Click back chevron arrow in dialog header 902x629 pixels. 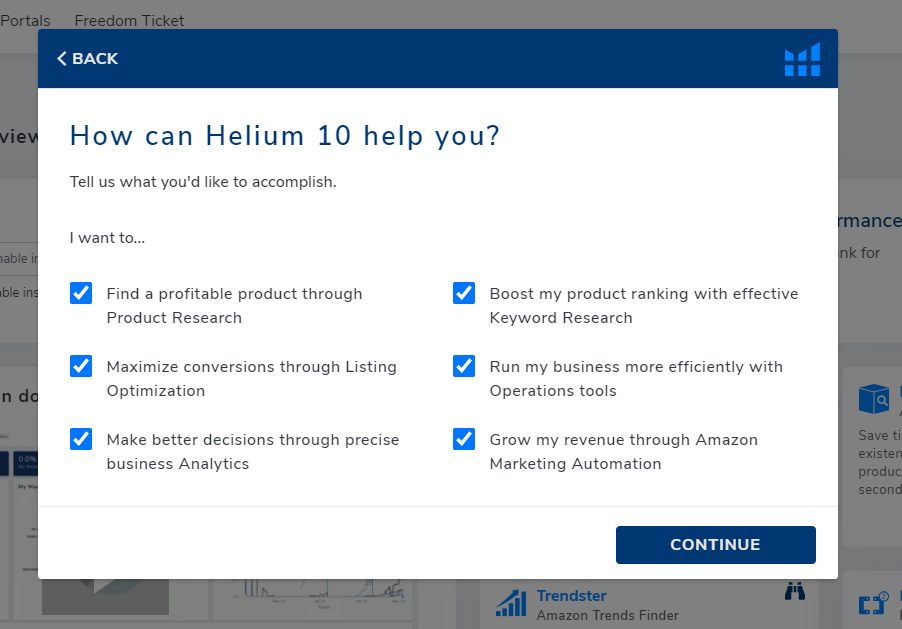(x=62, y=59)
